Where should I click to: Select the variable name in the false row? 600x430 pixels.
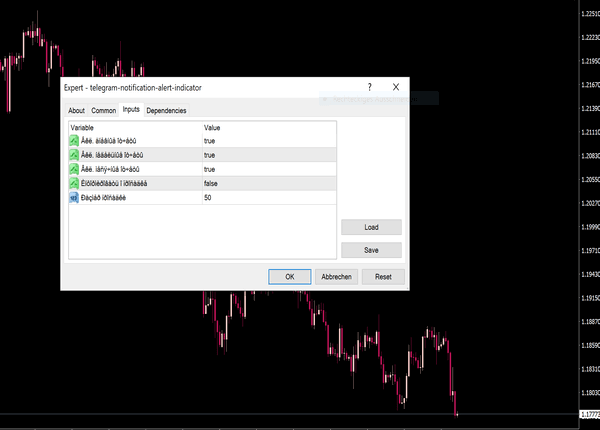tap(114, 183)
